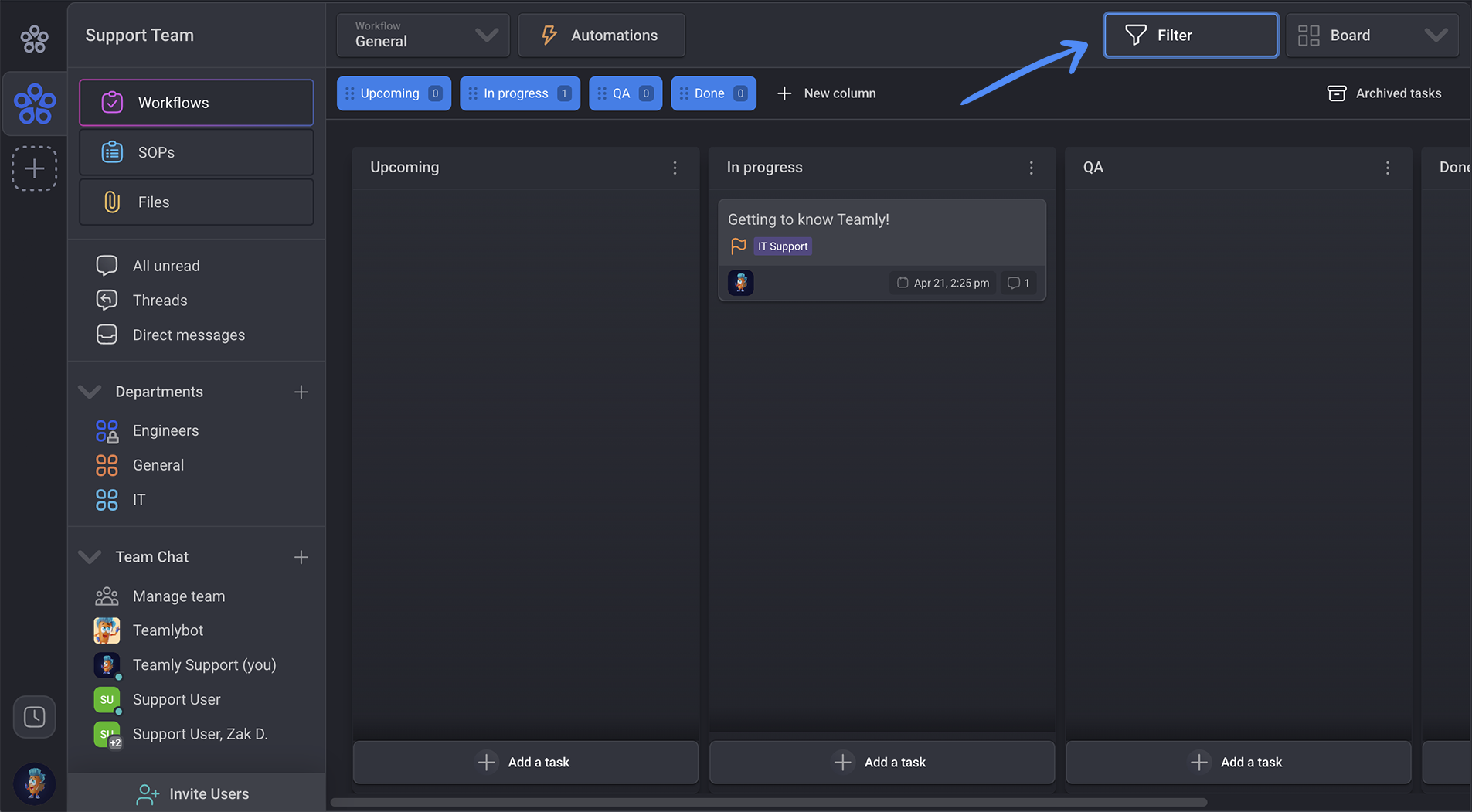The height and width of the screenshot is (812, 1472).
Task: Add a task in In progress column
Action: pos(882,763)
